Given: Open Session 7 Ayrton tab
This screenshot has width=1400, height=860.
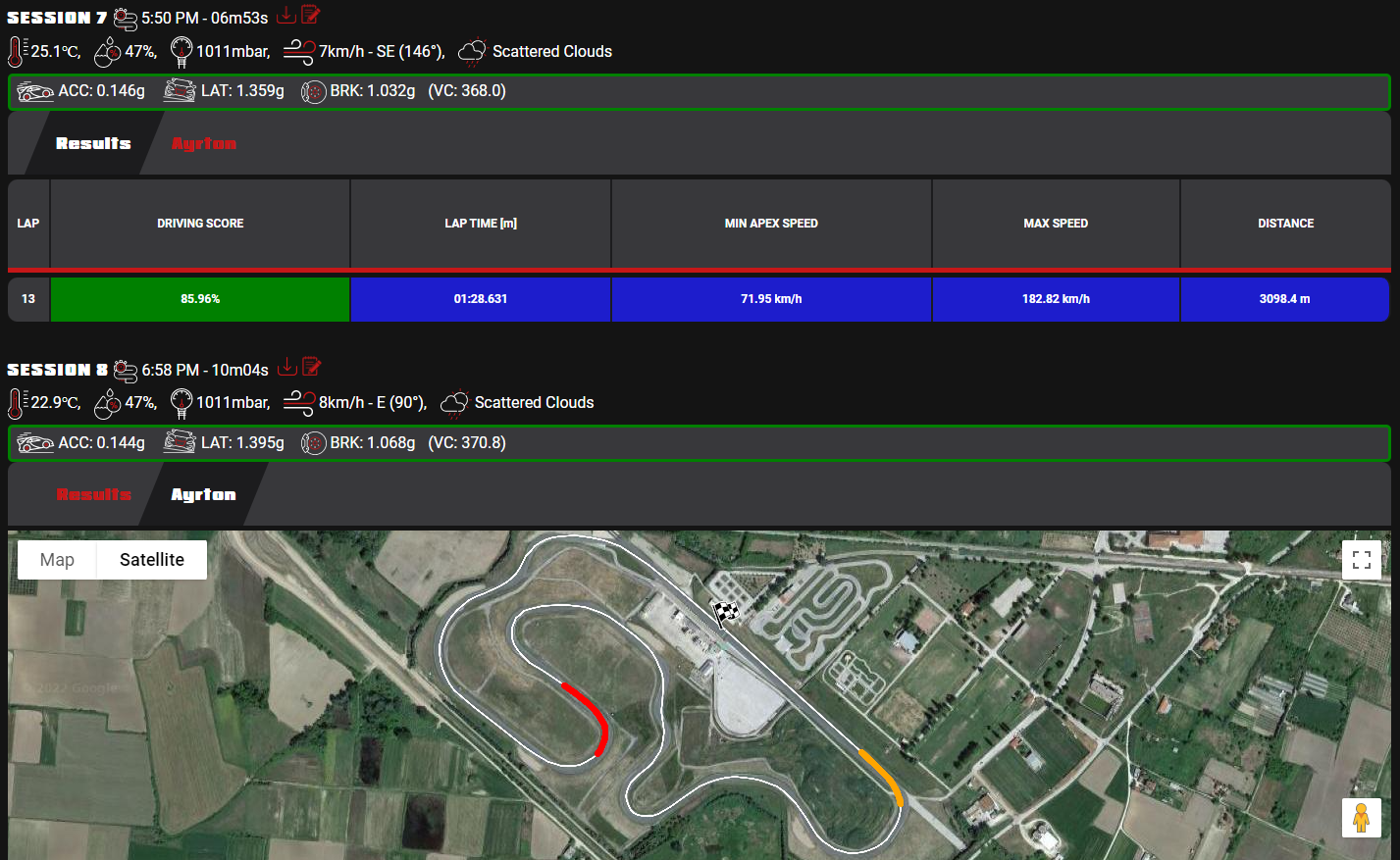Looking at the screenshot, I should coord(204,143).
